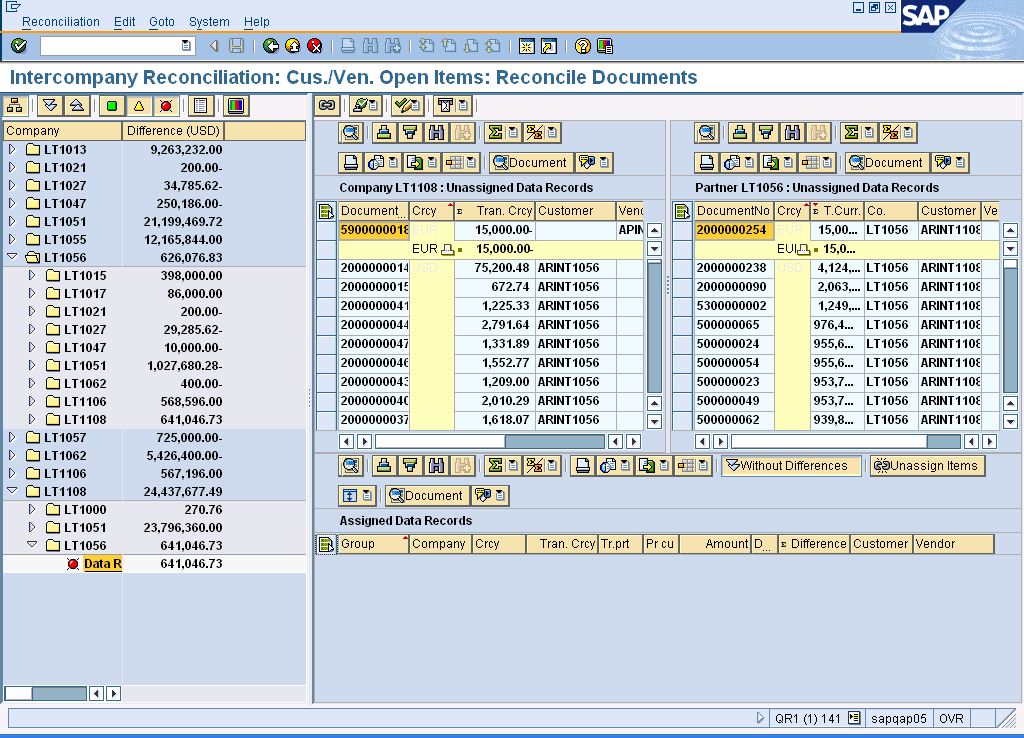Expand LT1051 subfolder with 1,027,680.28- difference

[x=32, y=365]
